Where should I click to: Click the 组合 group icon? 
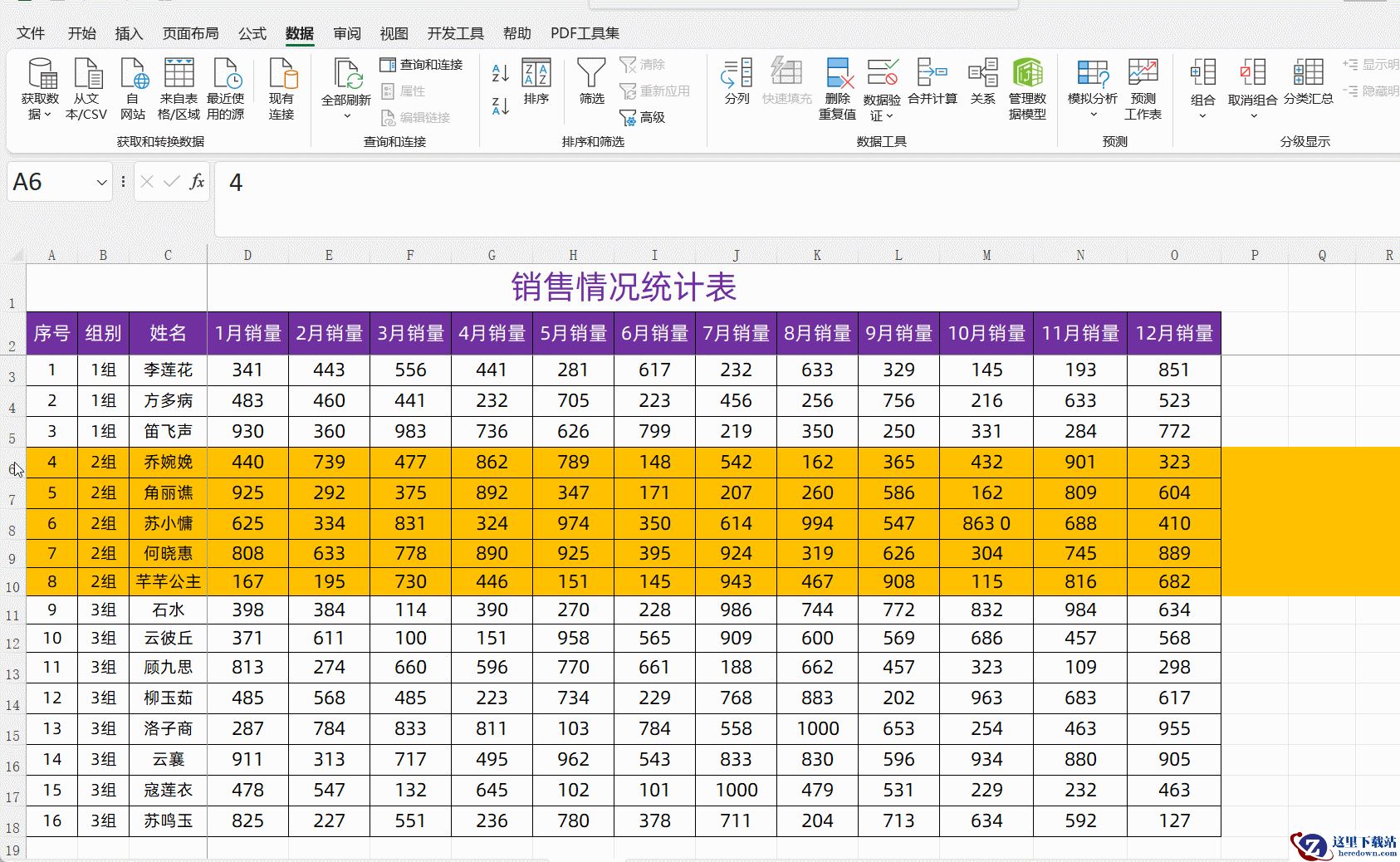[1202, 73]
